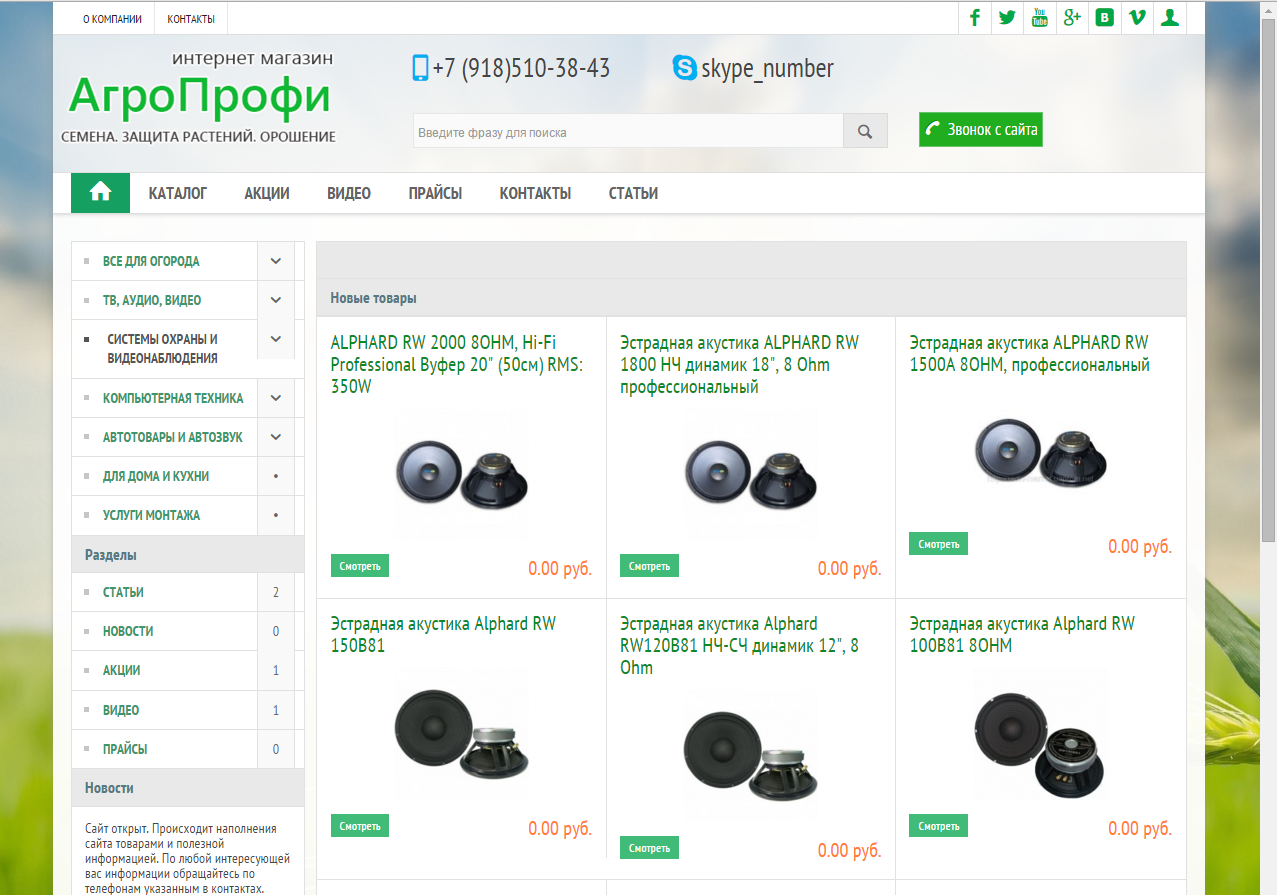Open СТАТЬИ section in Разделы
Viewport: 1277px width, 895px height.
[123, 592]
